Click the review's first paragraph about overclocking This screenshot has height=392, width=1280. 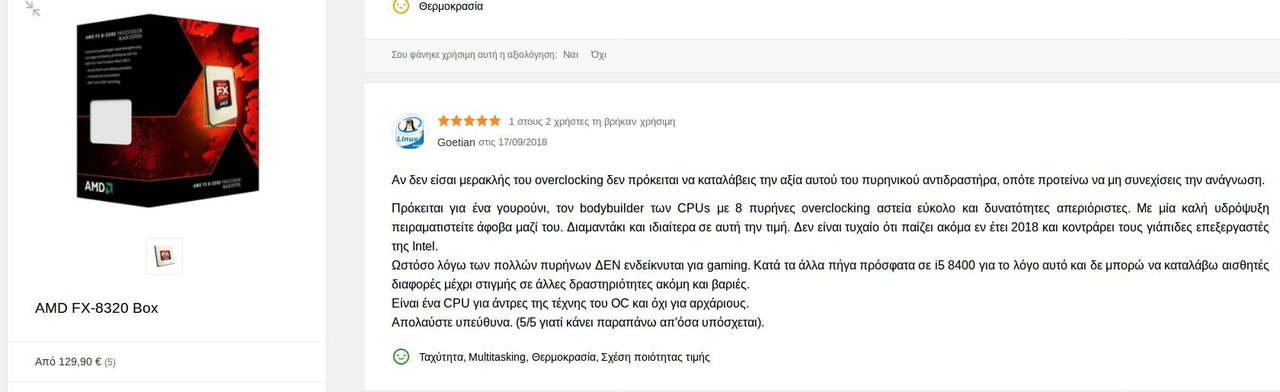[x=828, y=181]
